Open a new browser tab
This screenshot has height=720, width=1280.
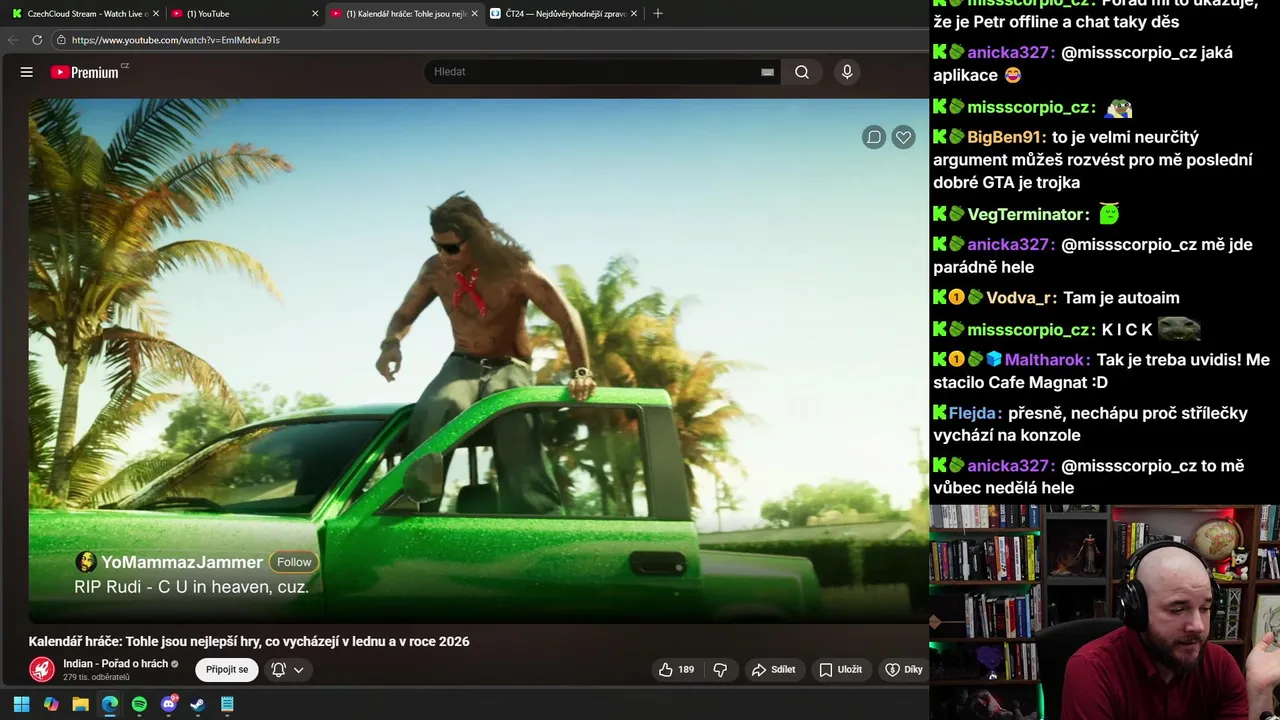(x=657, y=14)
